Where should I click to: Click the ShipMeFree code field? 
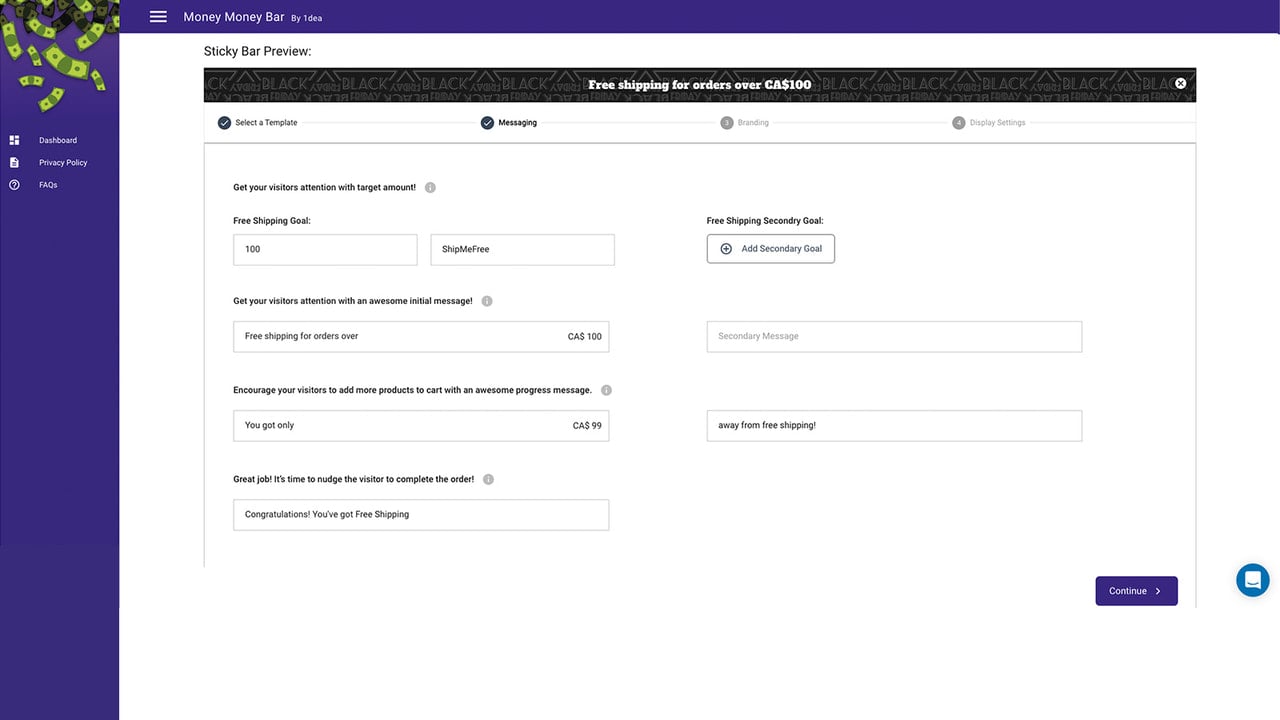tap(522, 250)
